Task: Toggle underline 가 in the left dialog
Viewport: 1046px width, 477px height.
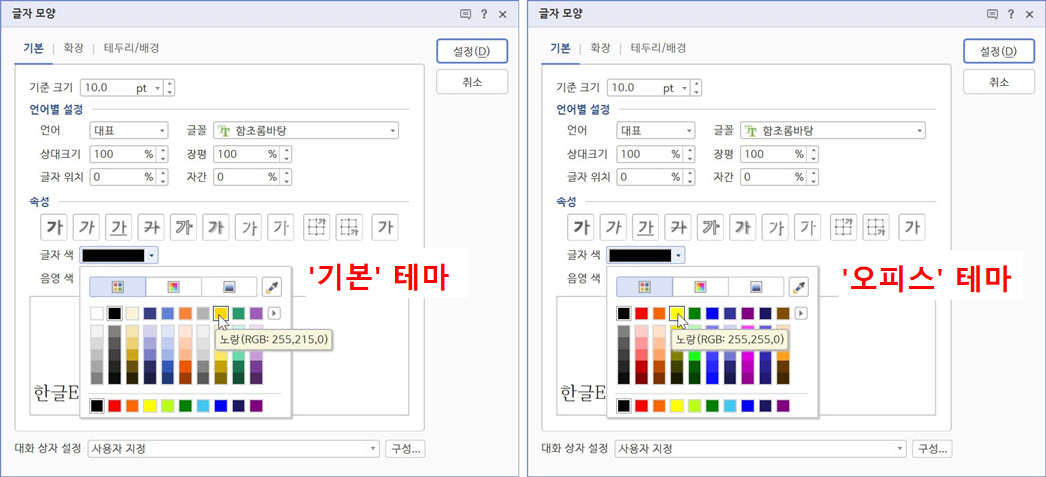Action: [118, 226]
